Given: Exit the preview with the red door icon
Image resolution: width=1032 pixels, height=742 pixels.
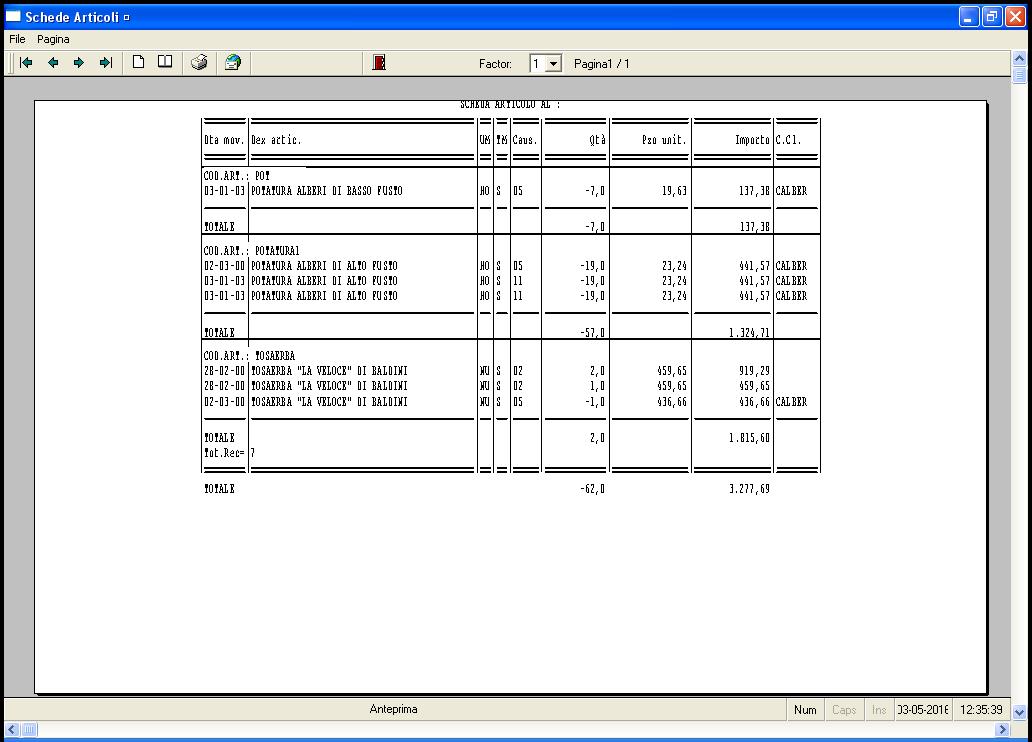Looking at the screenshot, I should coord(379,63).
